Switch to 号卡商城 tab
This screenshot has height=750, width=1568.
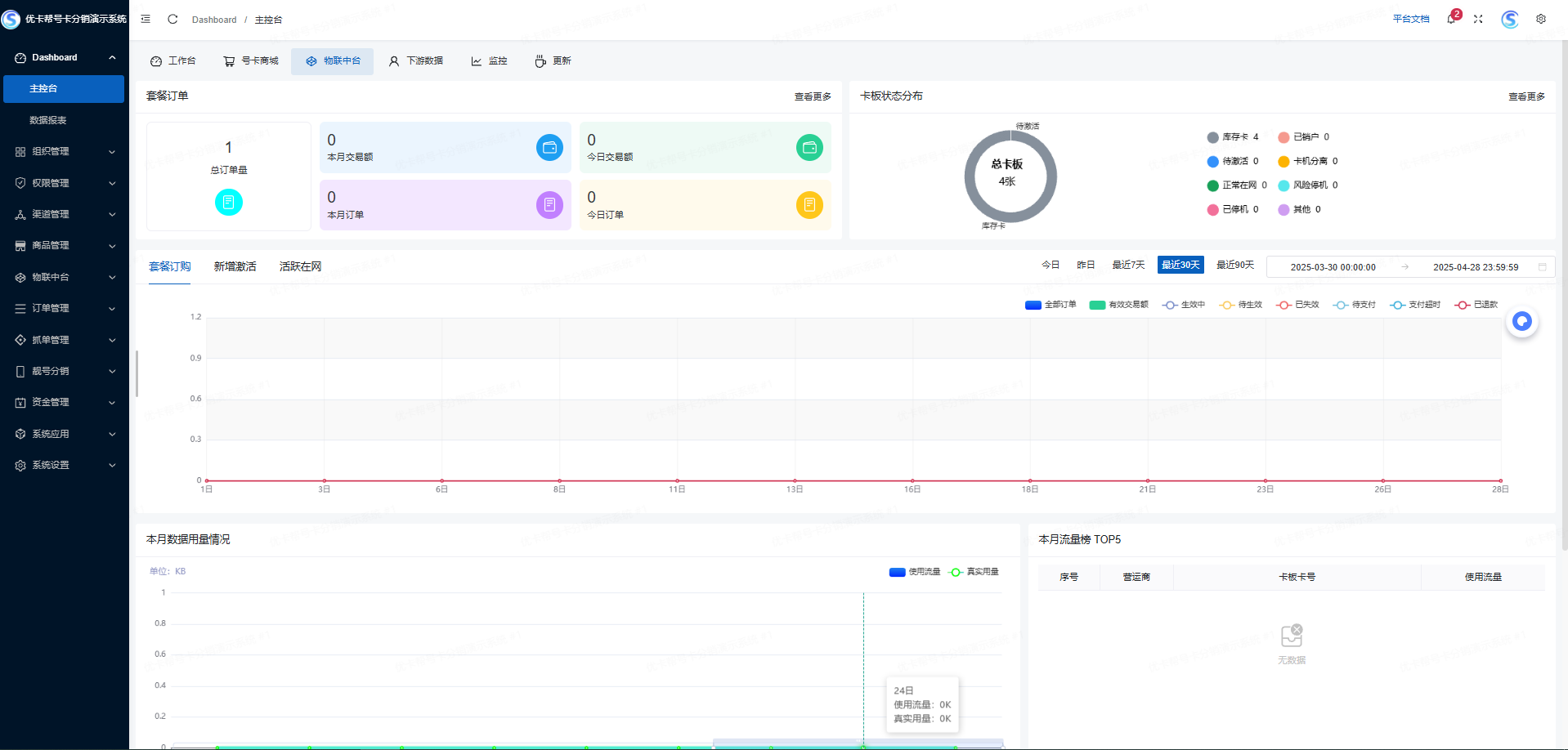[x=251, y=61]
